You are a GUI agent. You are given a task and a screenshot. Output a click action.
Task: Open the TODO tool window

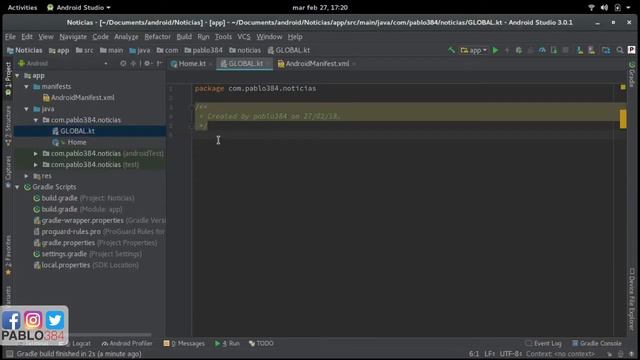(261, 344)
